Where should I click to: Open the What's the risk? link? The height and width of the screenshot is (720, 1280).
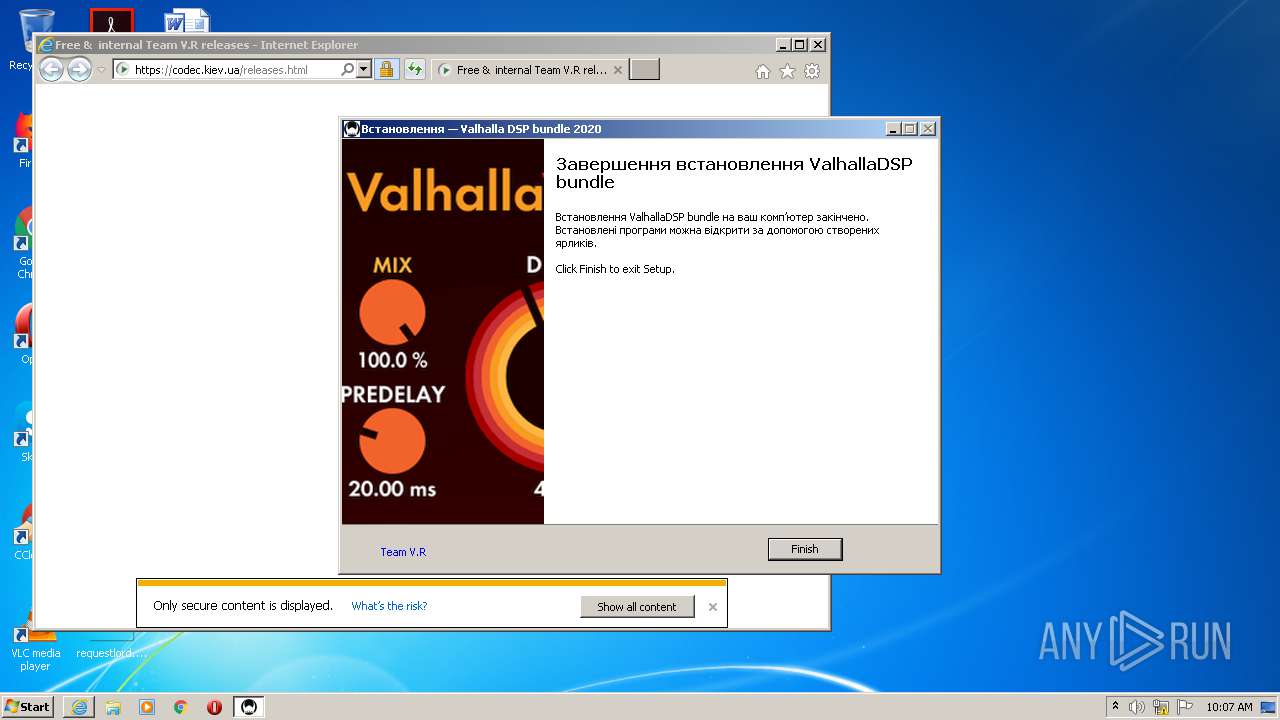pos(389,606)
